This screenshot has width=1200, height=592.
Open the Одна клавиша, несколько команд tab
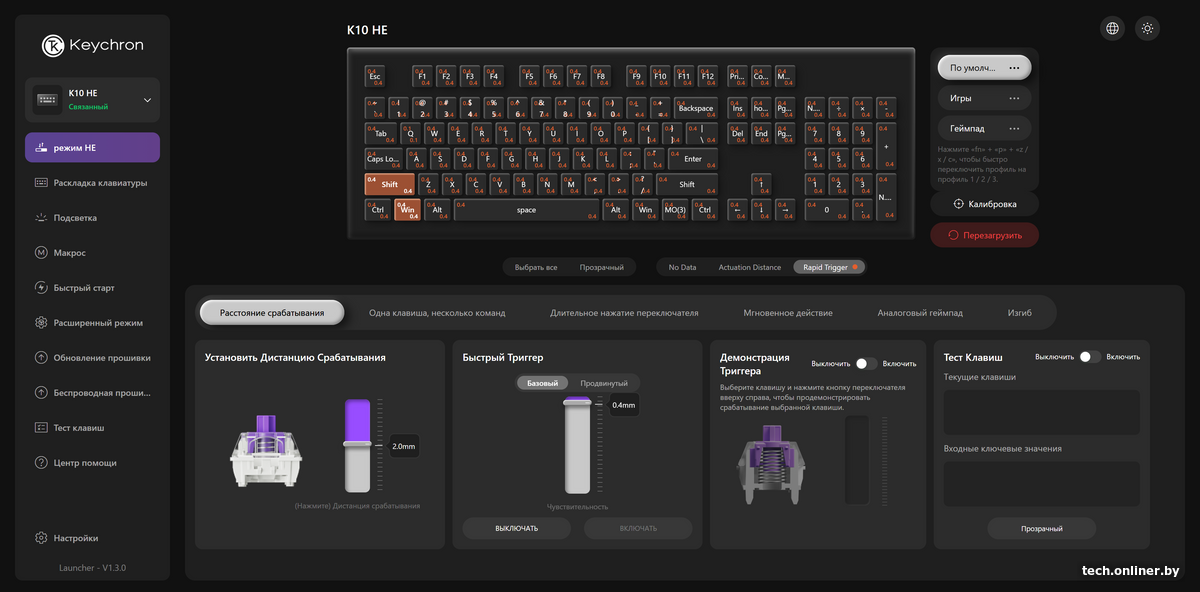(437, 313)
